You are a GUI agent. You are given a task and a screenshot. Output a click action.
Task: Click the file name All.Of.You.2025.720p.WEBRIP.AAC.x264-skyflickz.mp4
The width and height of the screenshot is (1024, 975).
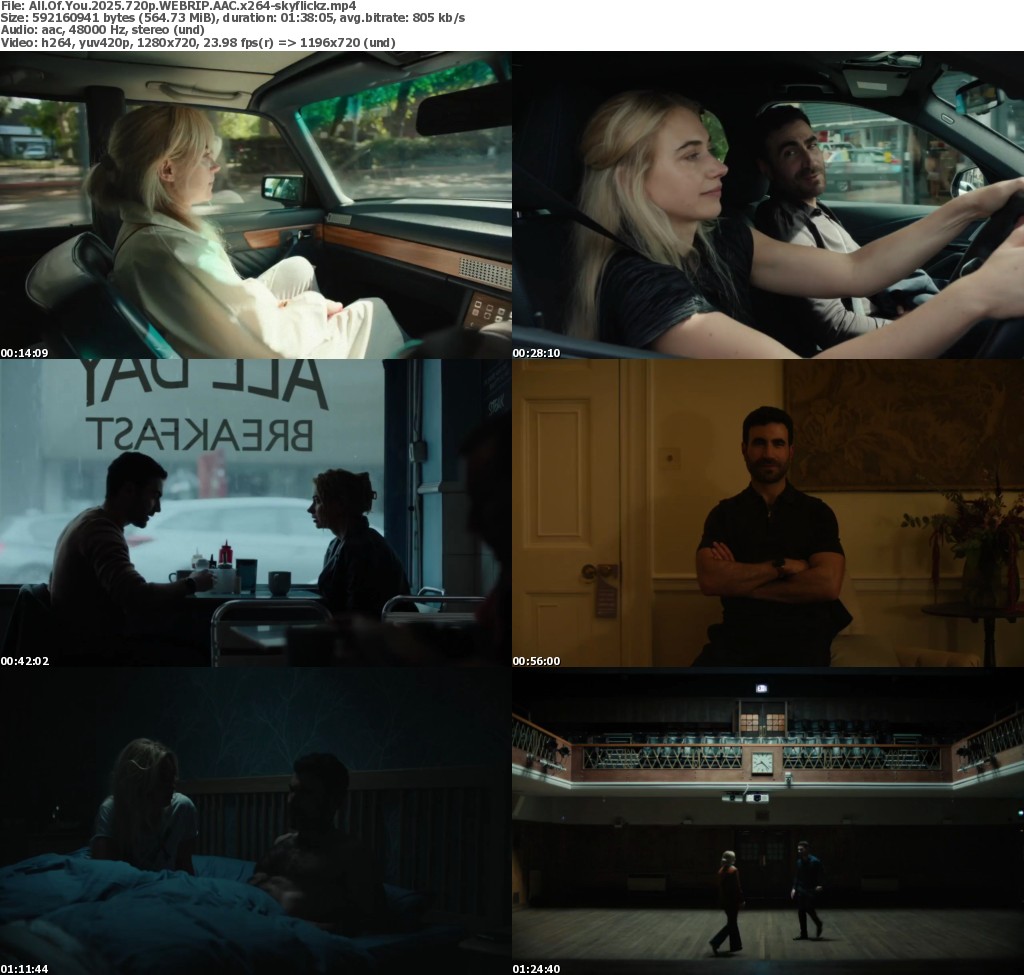[193, 6]
